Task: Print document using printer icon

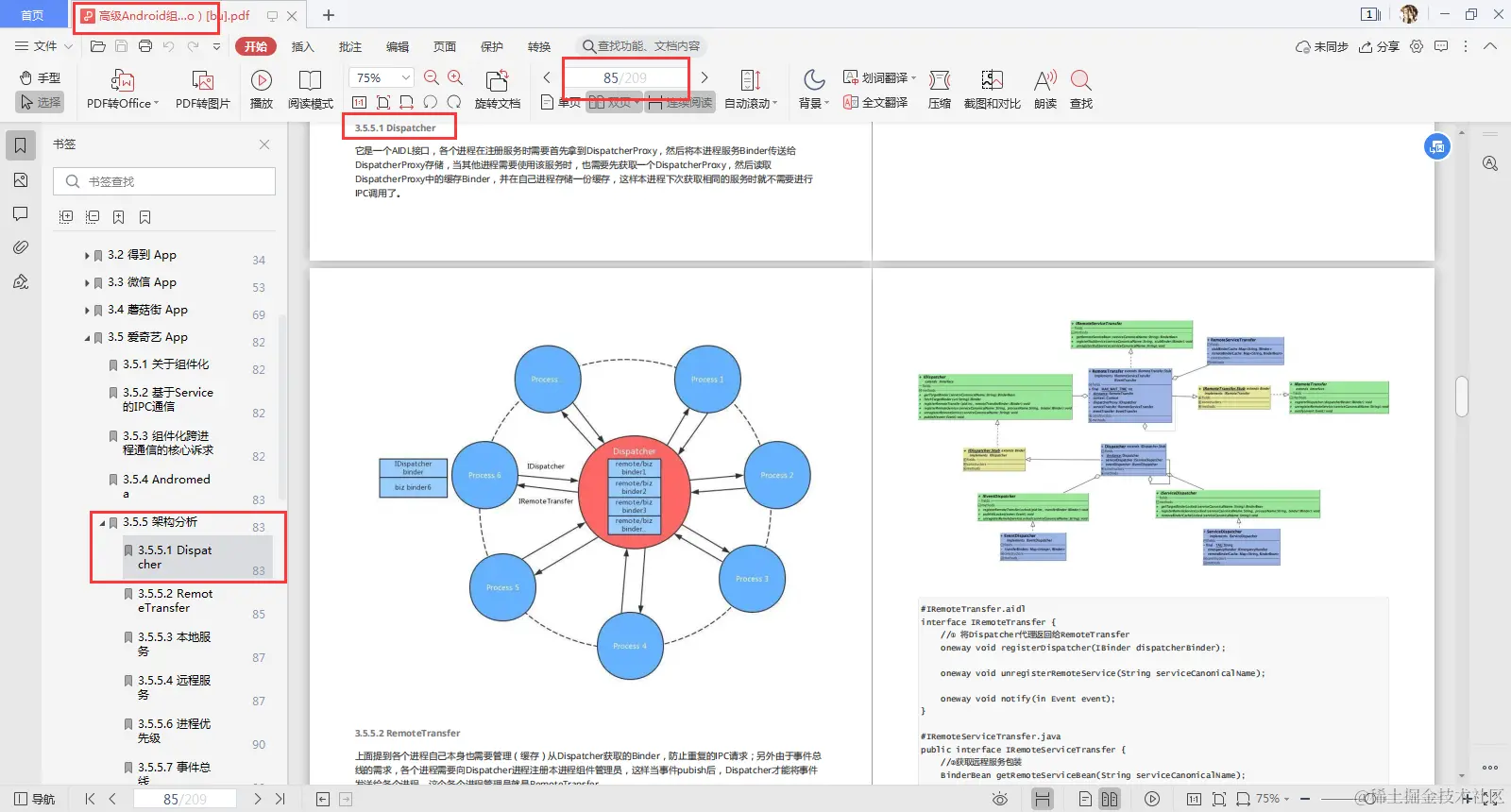Action: click(x=144, y=45)
